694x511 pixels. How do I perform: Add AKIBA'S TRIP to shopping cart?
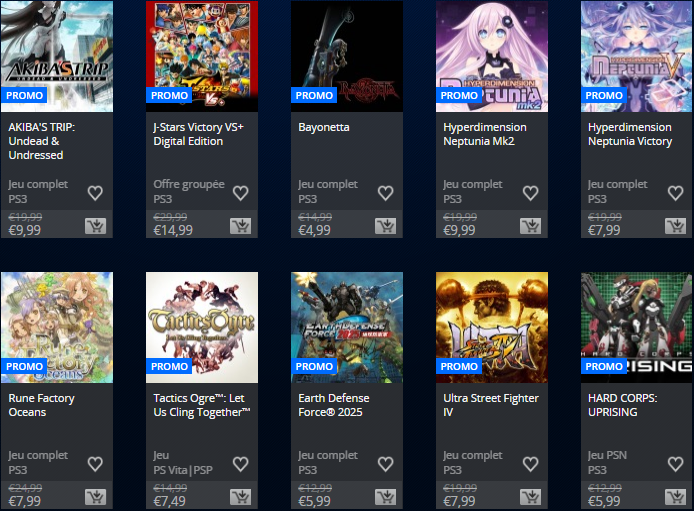point(95,226)
